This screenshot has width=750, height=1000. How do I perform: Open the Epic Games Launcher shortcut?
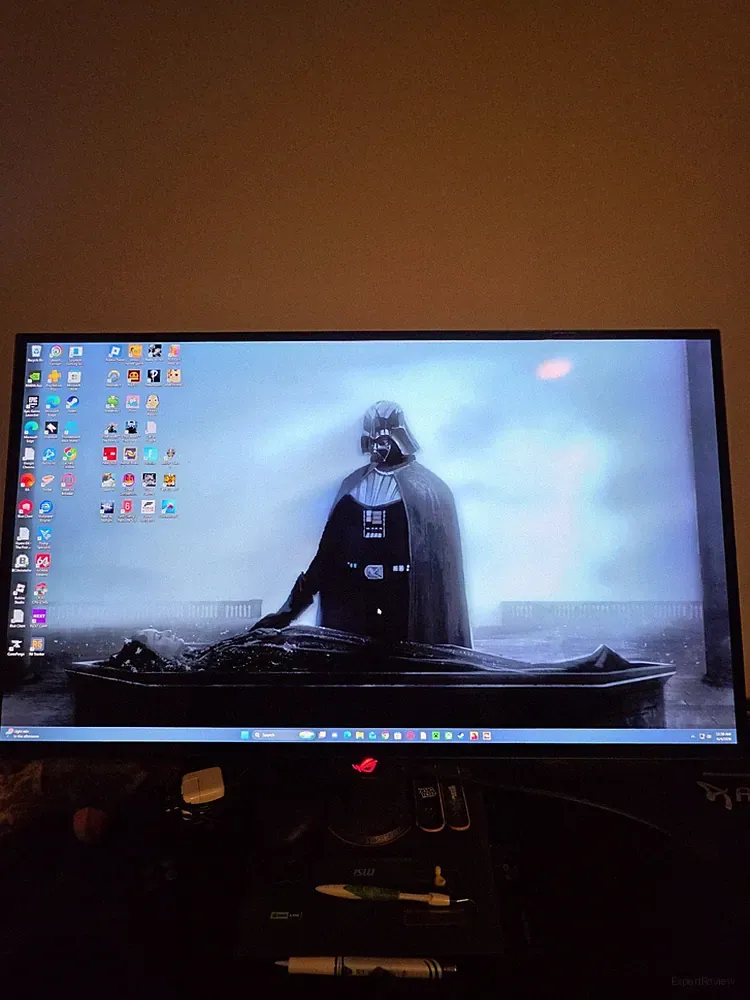pyautogui.click(x=33, y=401)
